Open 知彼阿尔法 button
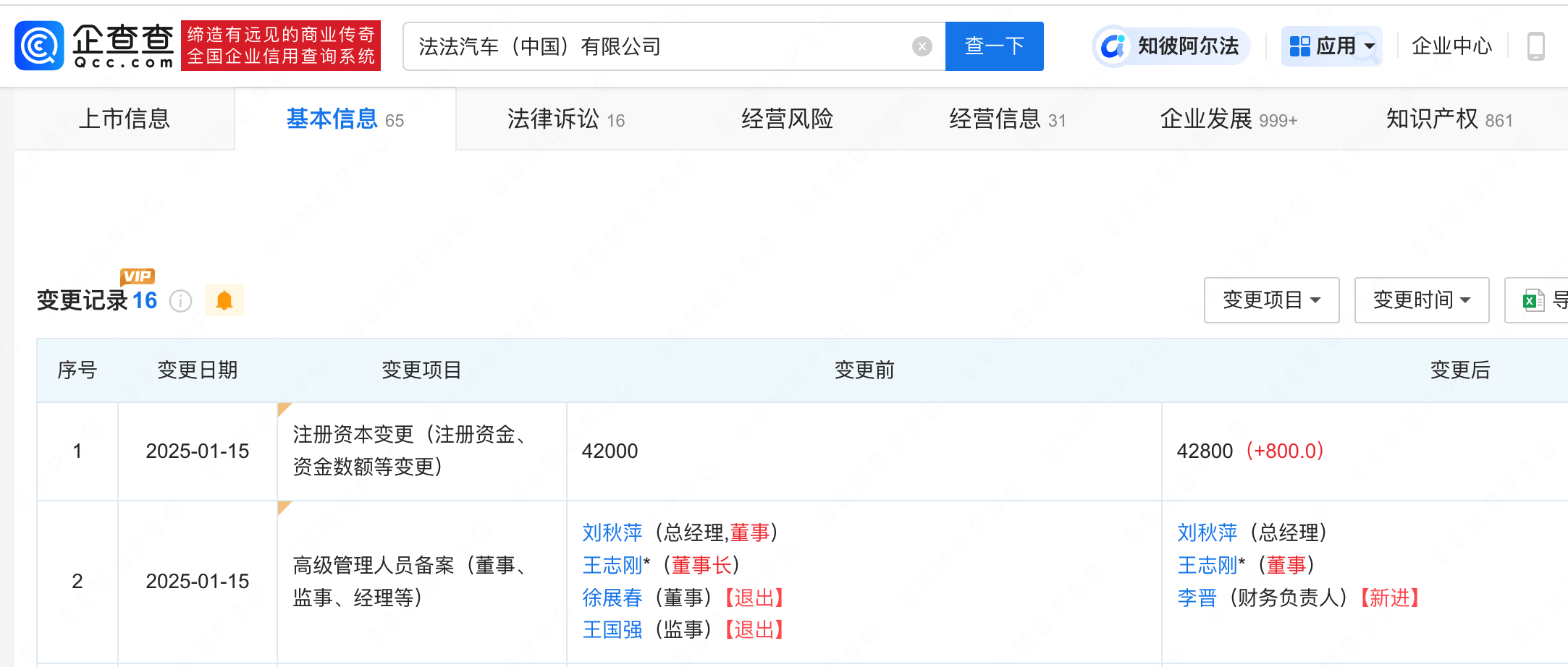Viewport: 1568px width, 667px height. click(x=1171, y=46)
